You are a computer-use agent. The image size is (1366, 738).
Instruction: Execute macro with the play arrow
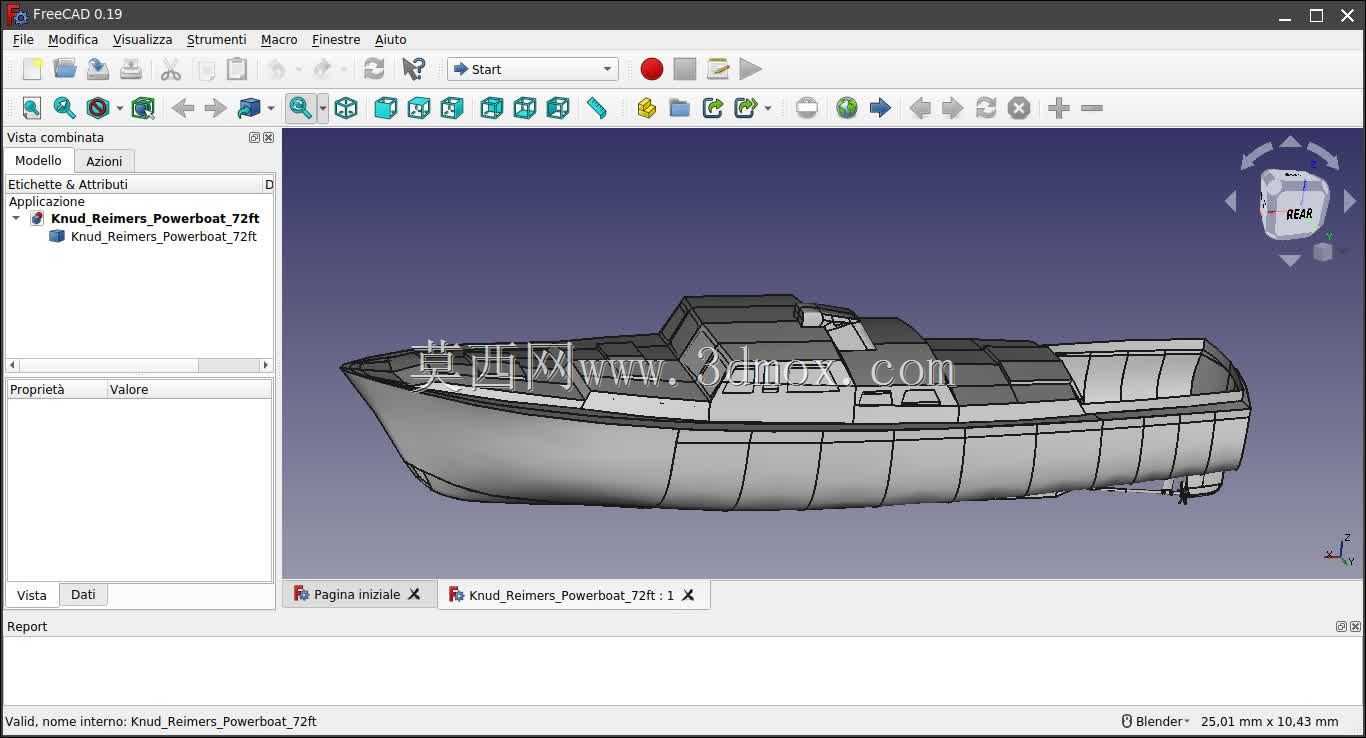pyautogui.click(x=751, y=69)
